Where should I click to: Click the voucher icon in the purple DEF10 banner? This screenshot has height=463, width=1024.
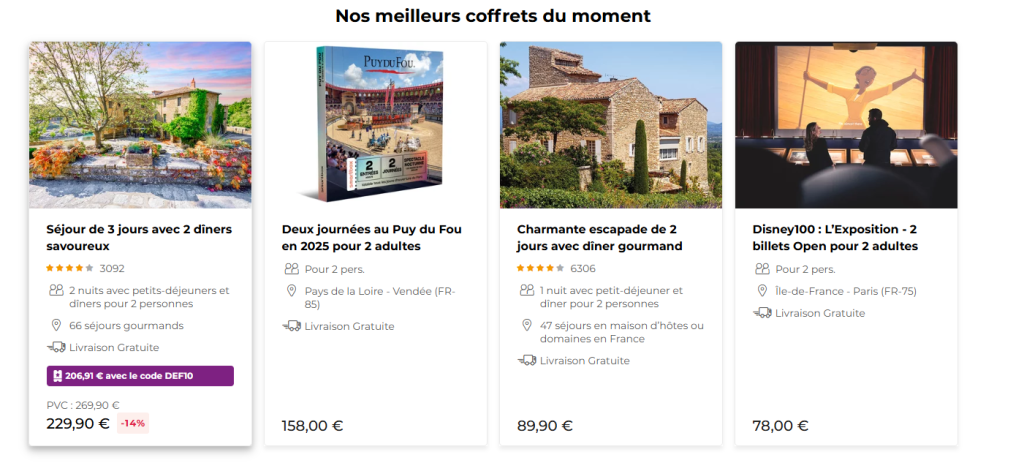(57, 376)
